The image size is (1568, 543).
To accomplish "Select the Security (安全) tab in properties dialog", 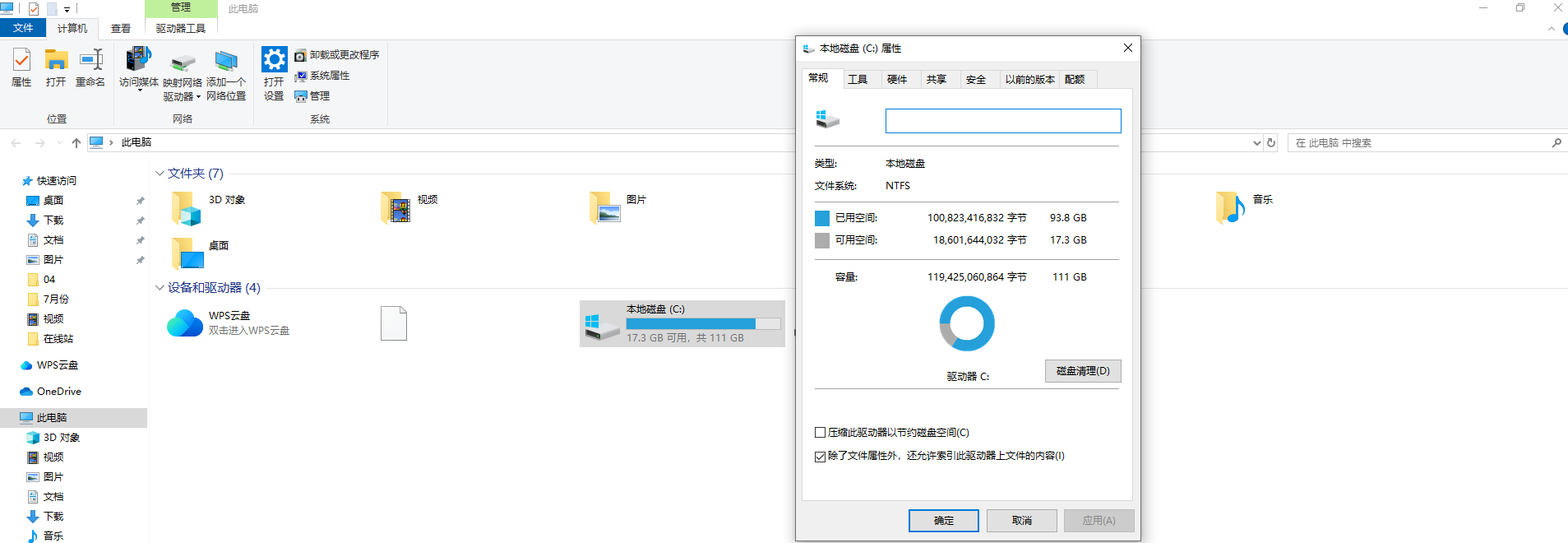I will (x=976, y=80).
